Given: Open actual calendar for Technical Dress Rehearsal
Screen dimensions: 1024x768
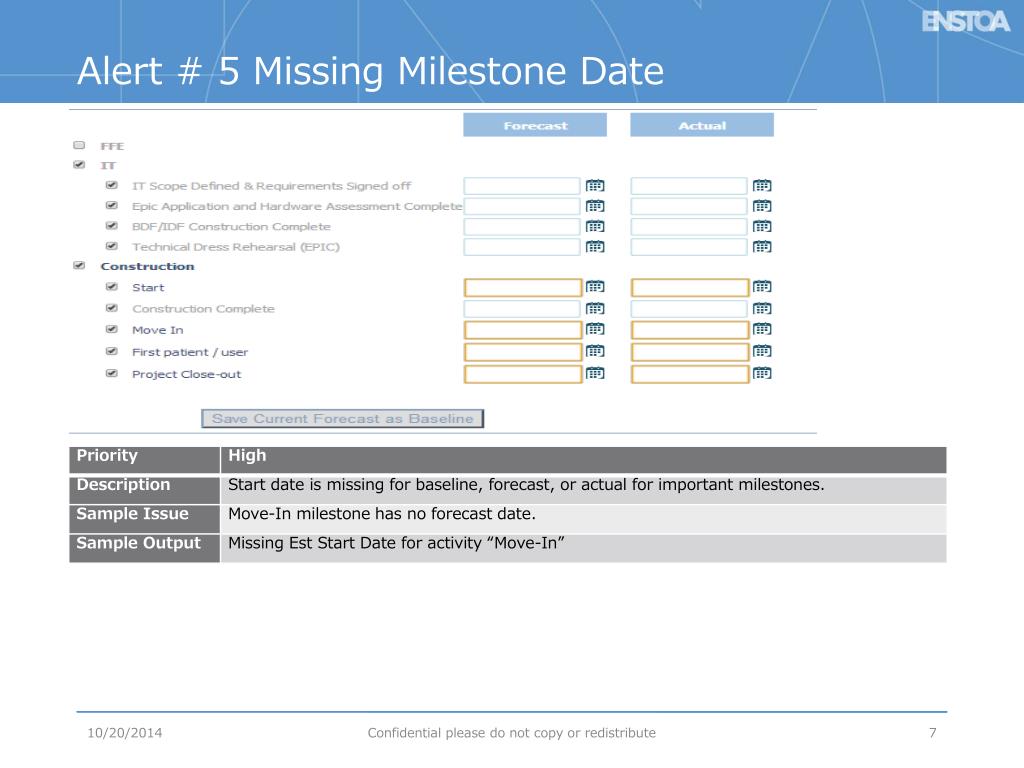Looking at the screenshot, I should [x=762, y=247].
